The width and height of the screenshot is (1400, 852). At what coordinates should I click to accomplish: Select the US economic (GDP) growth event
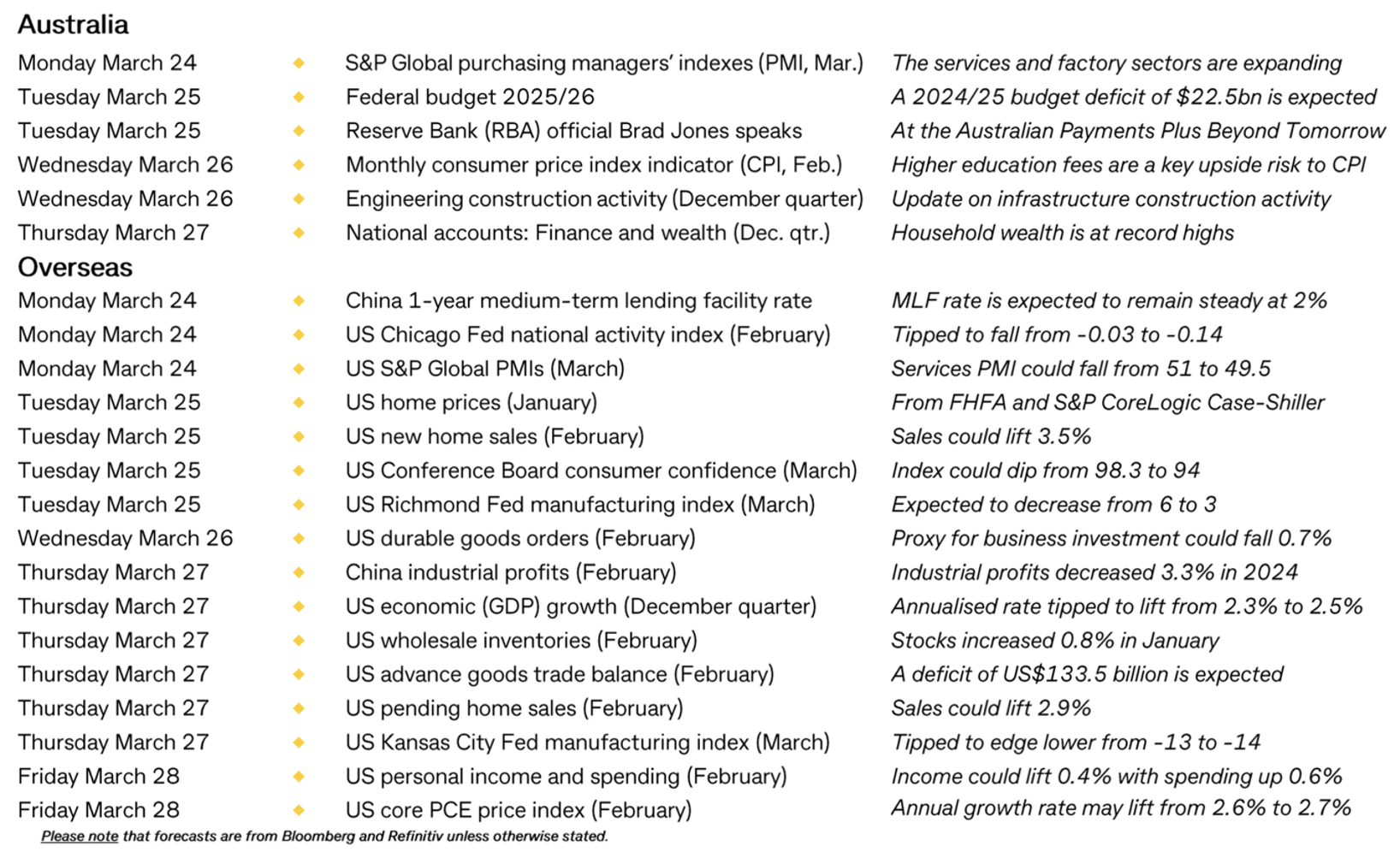click(x=581, y=607)
